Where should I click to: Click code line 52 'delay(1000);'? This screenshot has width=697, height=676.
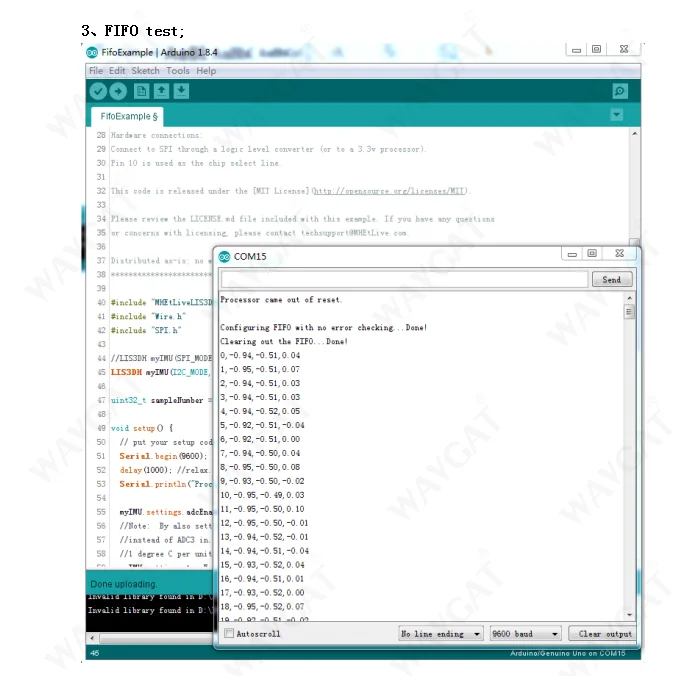145,470
